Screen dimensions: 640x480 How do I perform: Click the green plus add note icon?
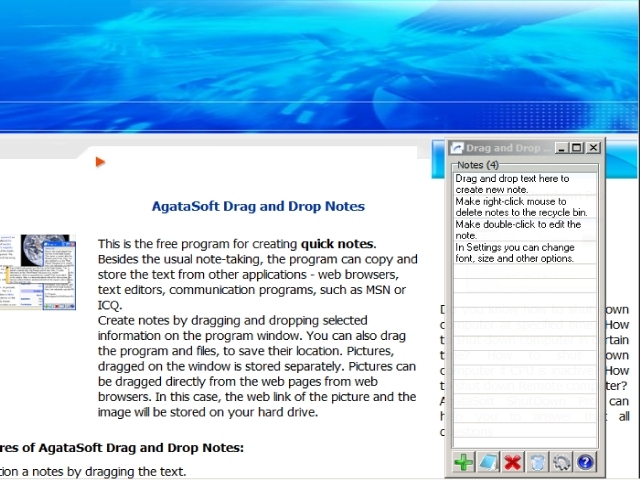[464, 462]
